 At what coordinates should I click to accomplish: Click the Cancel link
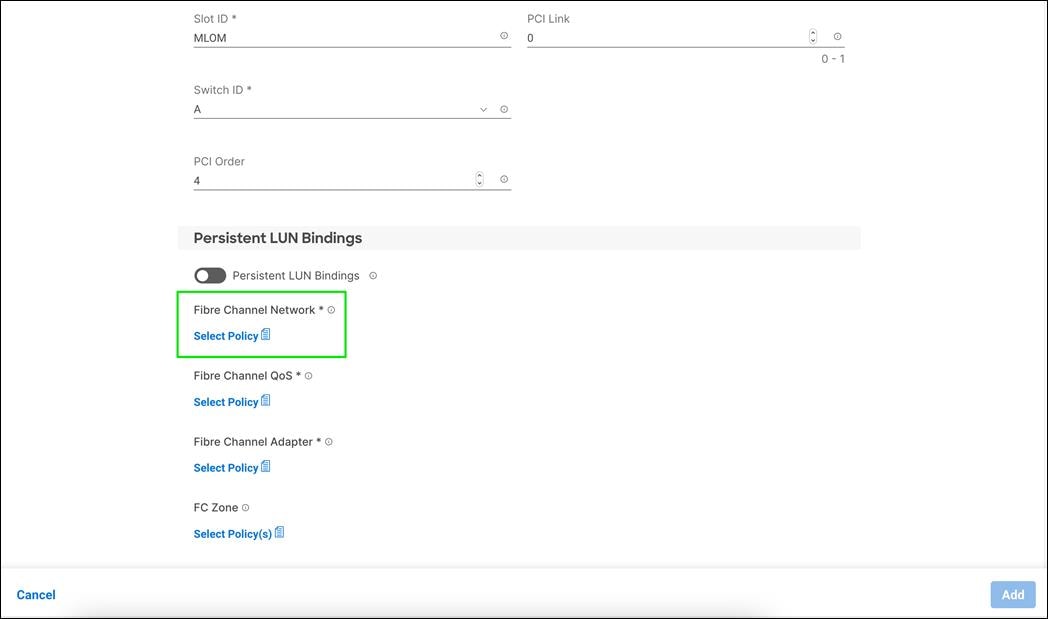pos(36,595)
